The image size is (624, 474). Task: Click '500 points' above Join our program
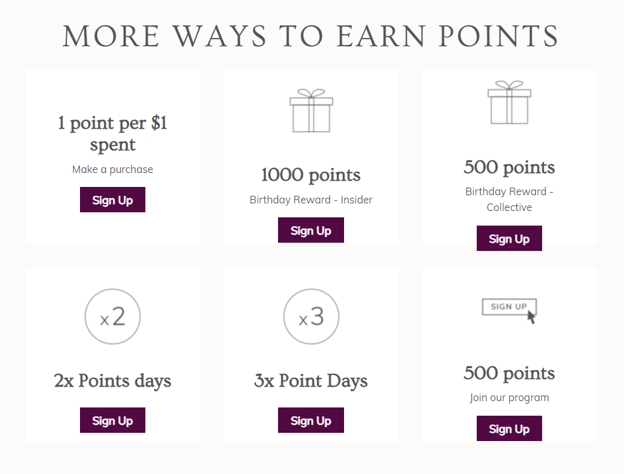tap(509, 373)
